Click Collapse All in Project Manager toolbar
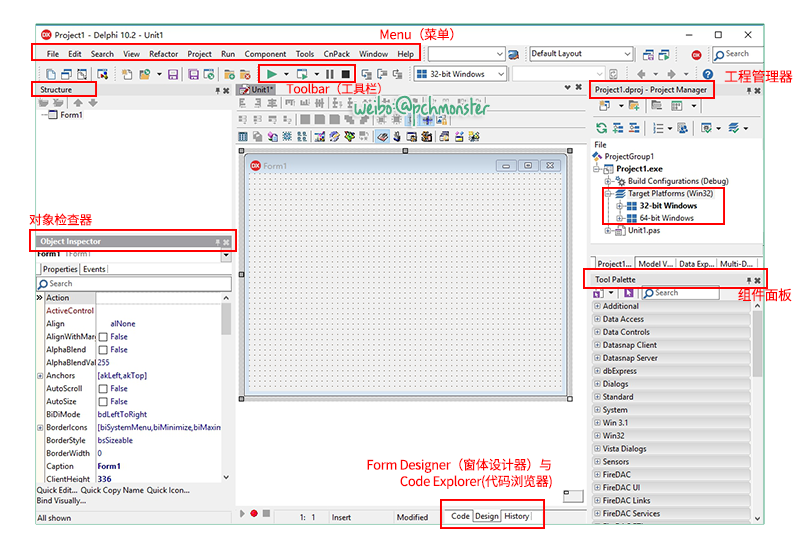Viewport: 800px width, 549px height. coord(634,128)
